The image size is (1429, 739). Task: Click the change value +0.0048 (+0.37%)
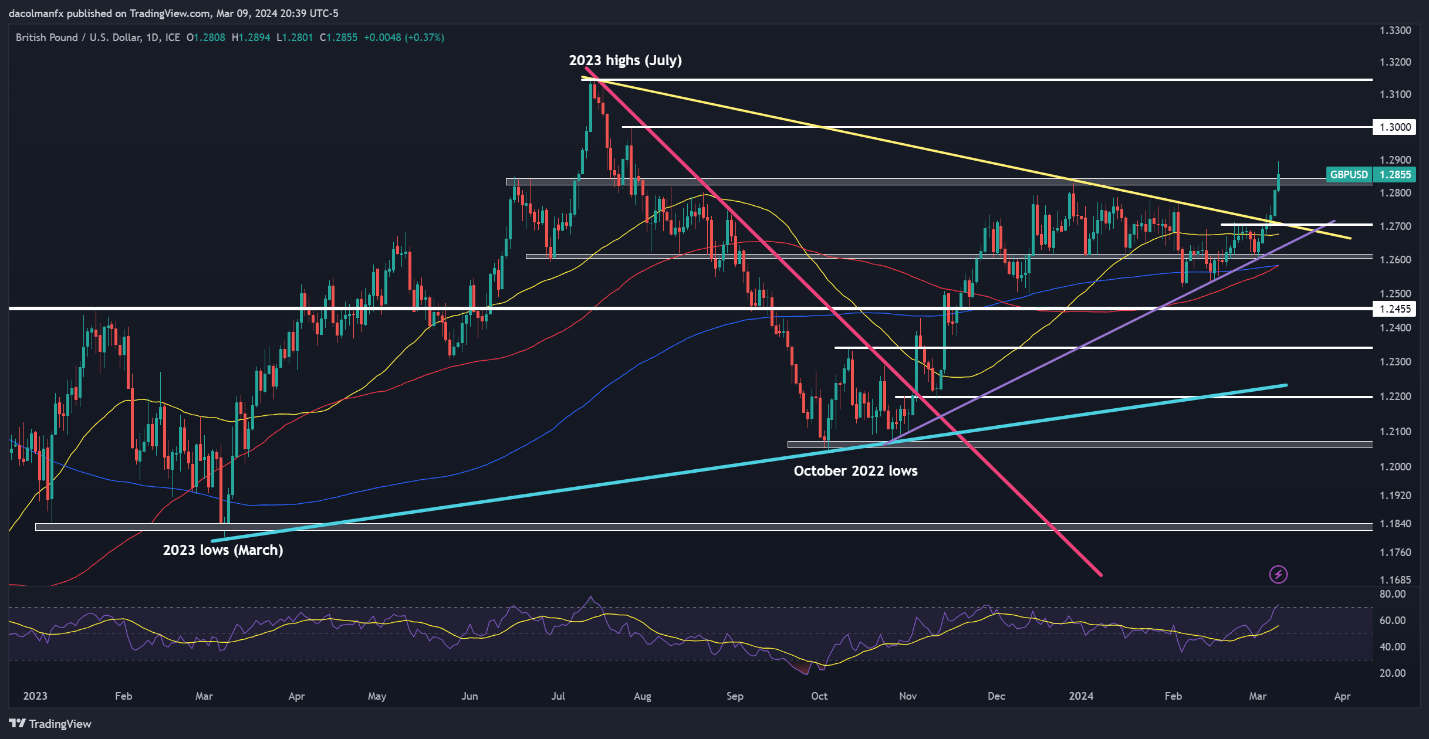click(404, 37)
